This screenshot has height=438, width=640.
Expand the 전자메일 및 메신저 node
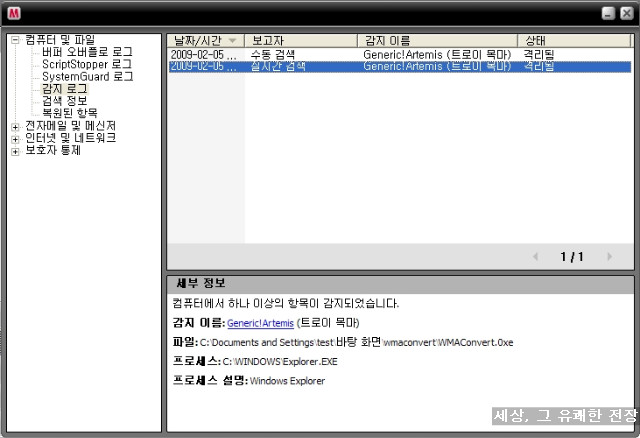click(x=15, y=127)
